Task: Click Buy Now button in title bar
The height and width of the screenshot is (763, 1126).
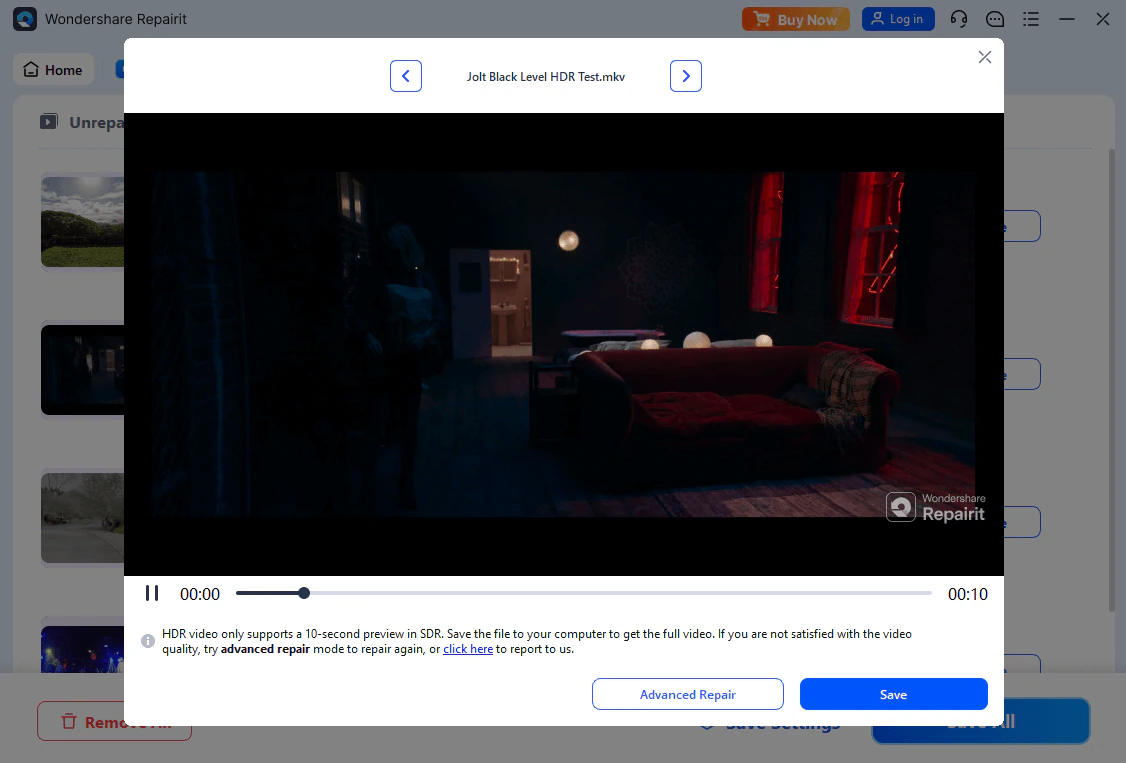Action: click(x=796, y=19)
